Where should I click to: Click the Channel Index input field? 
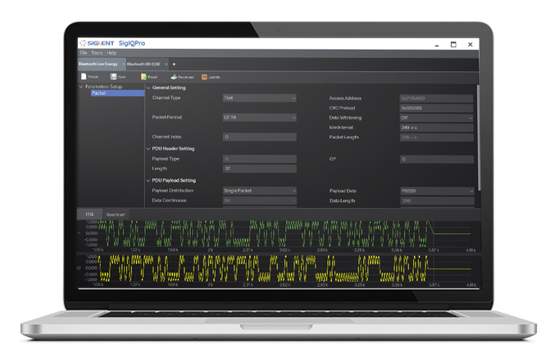(x=260, y=137)
